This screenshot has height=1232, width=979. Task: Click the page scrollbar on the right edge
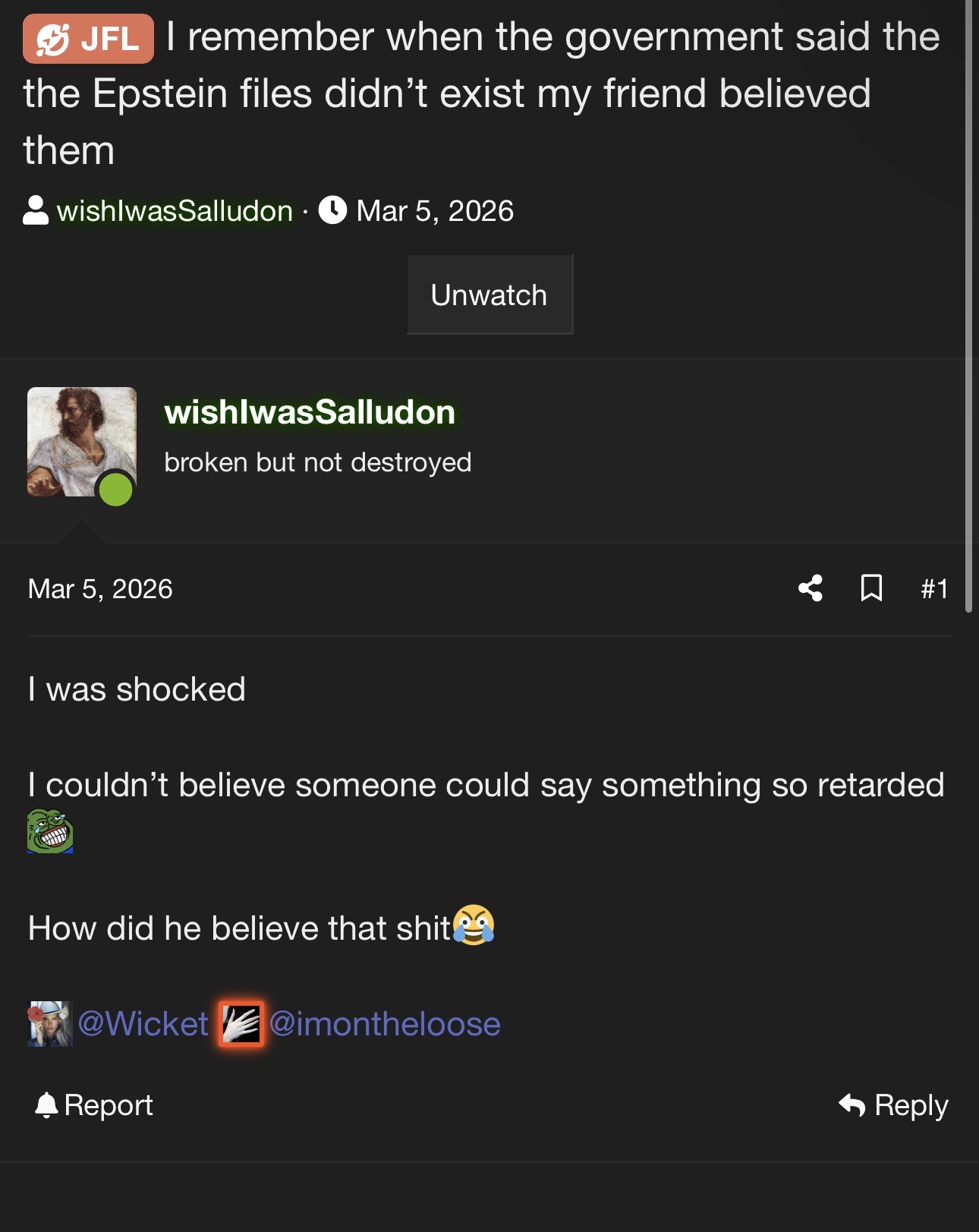tap(969, 304)
